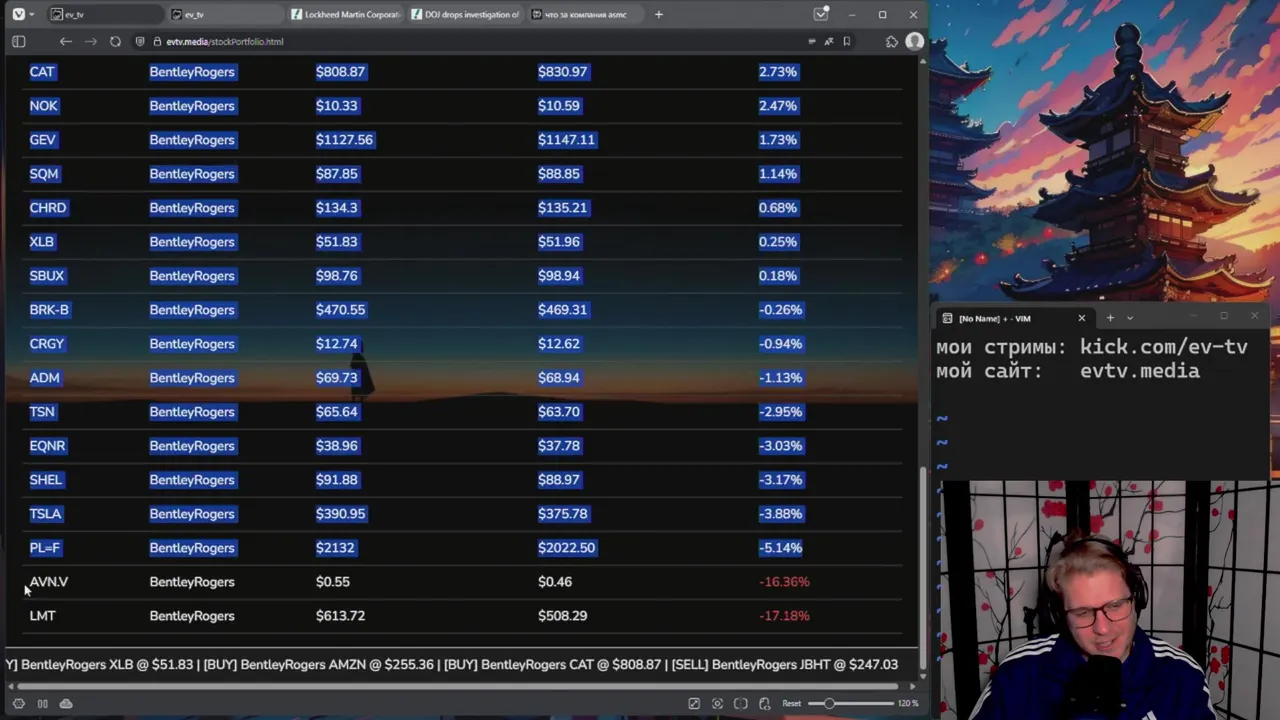The width and height of the screenshot is (1280, 720).
Task: Open the mail/checkbox notification icon in tab bar
Action: click(821, 14)
